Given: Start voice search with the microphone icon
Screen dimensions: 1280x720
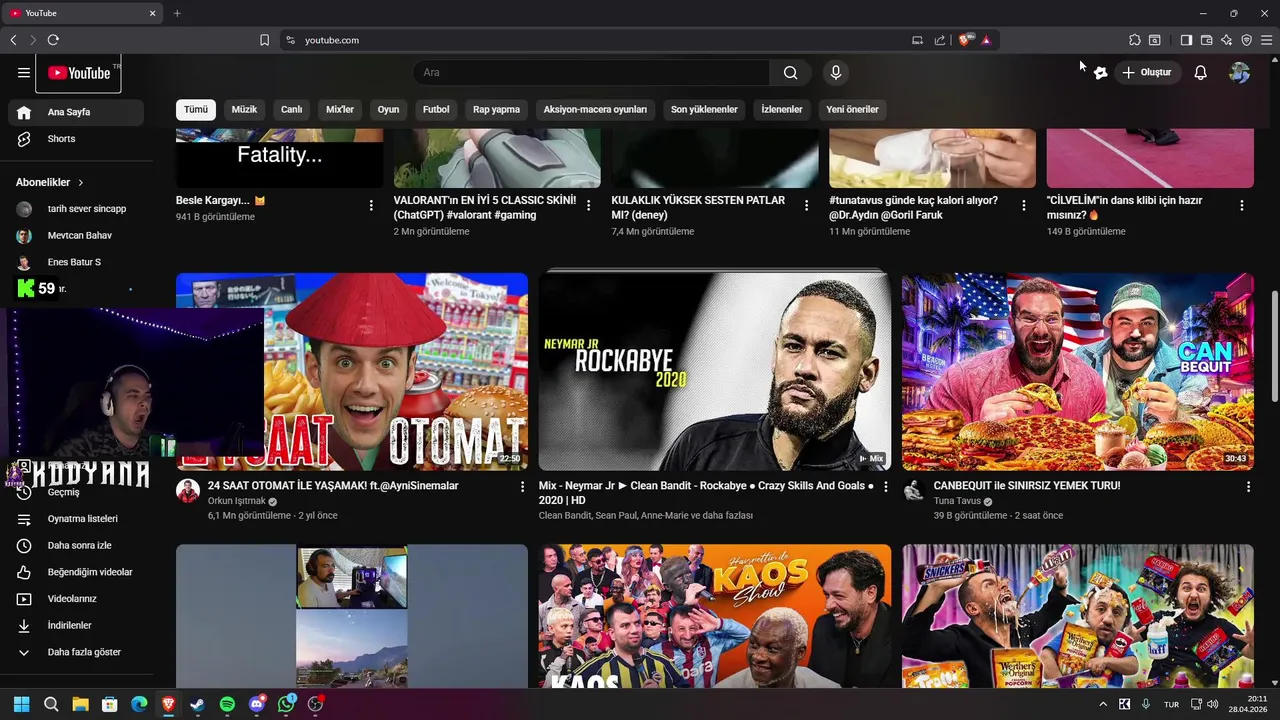Looking at the screenshot, I should click(836, 72).
